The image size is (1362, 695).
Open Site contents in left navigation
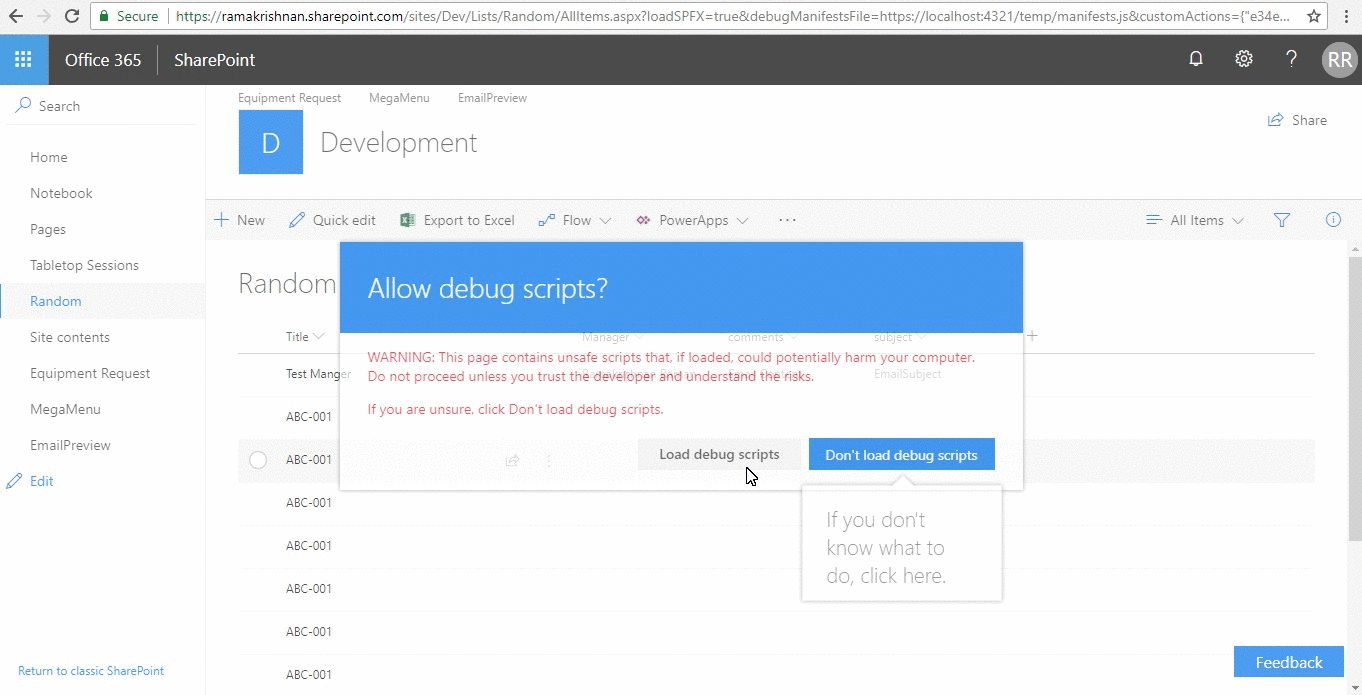tap(70, 337)
